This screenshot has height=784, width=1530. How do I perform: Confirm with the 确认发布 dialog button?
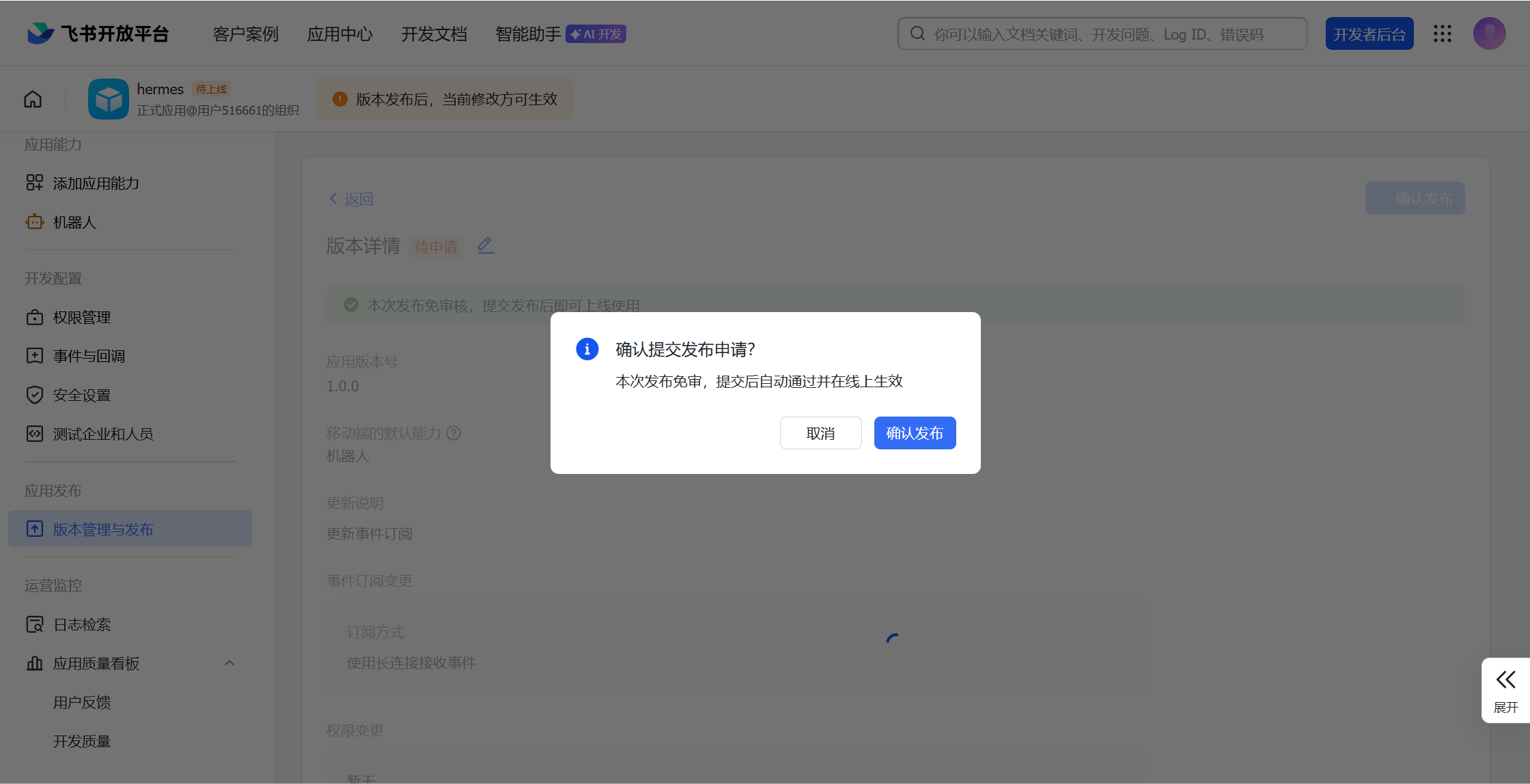tap(915, 433)
